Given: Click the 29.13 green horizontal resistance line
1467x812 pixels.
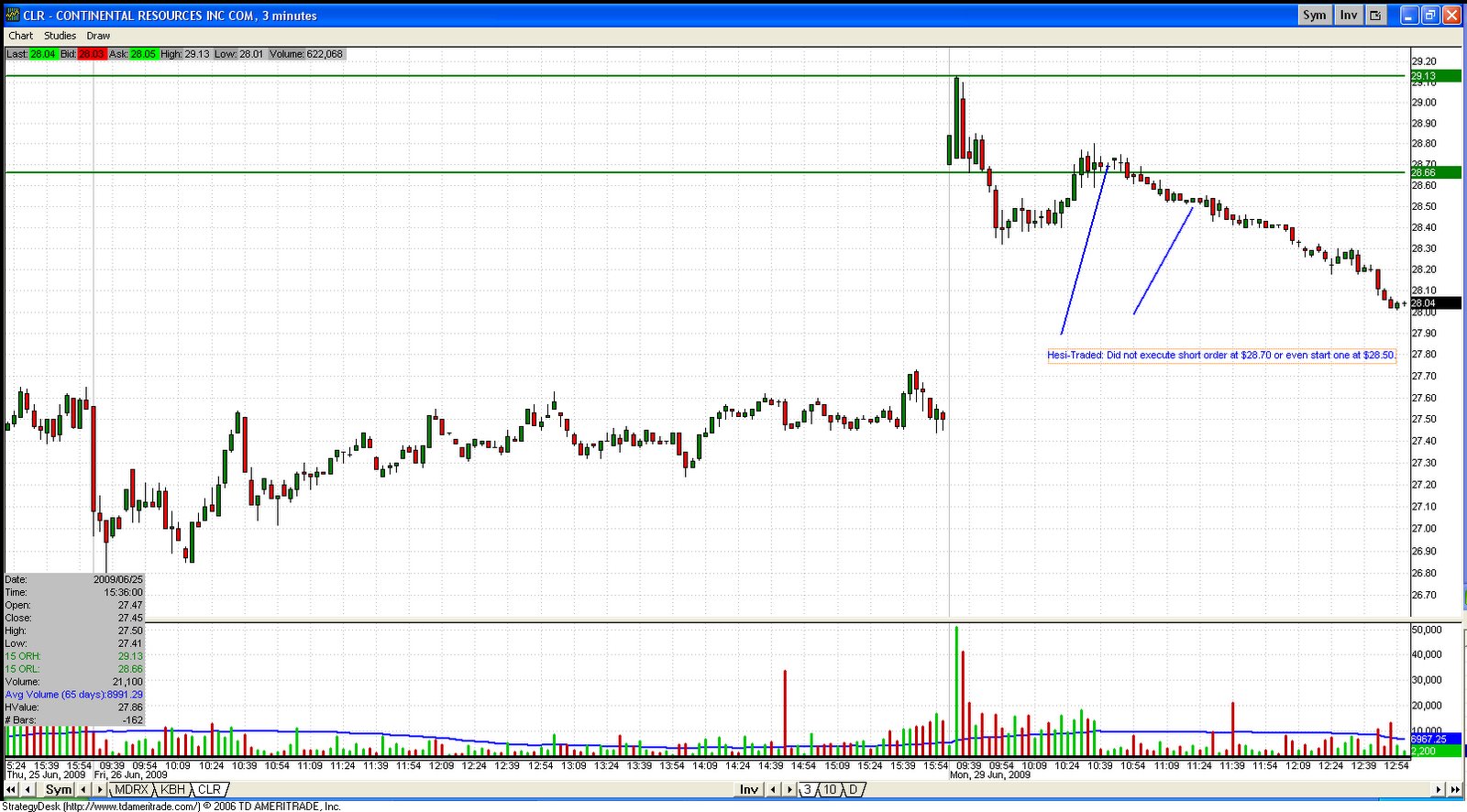Looking at the screenshot, I should click(x=706, y=76).
